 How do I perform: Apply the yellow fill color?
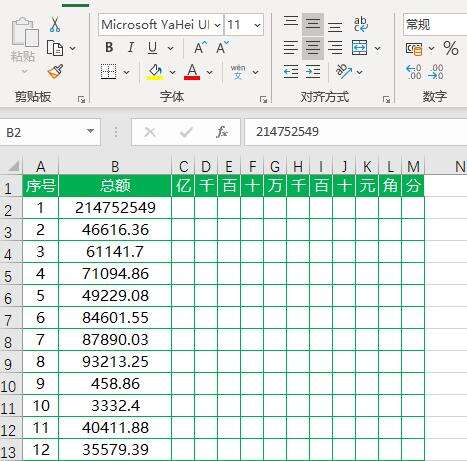[155, 72]
